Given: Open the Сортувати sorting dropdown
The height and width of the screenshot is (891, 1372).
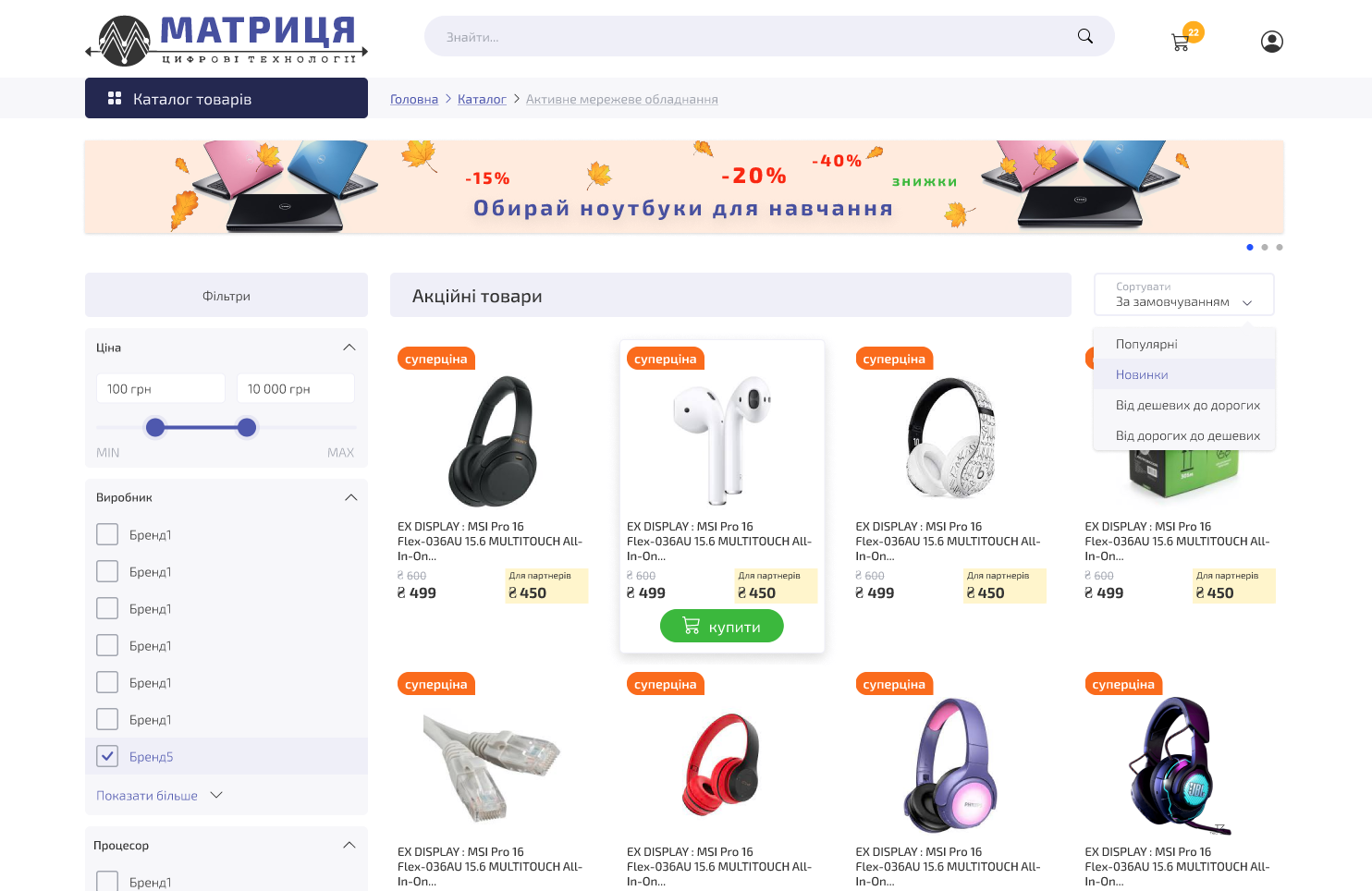Looking at the screenshot, I should (x=1183, y=295).
